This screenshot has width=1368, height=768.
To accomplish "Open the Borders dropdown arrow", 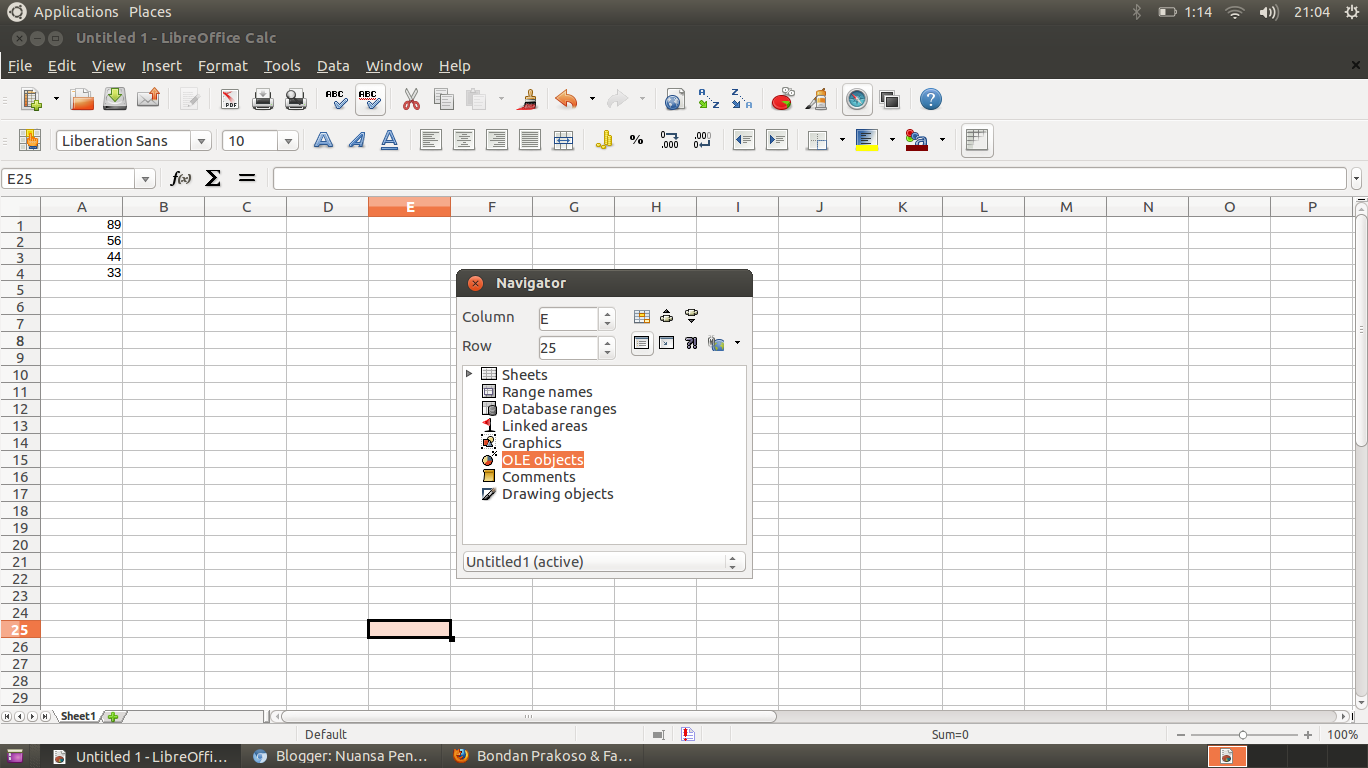I will 842,141.
